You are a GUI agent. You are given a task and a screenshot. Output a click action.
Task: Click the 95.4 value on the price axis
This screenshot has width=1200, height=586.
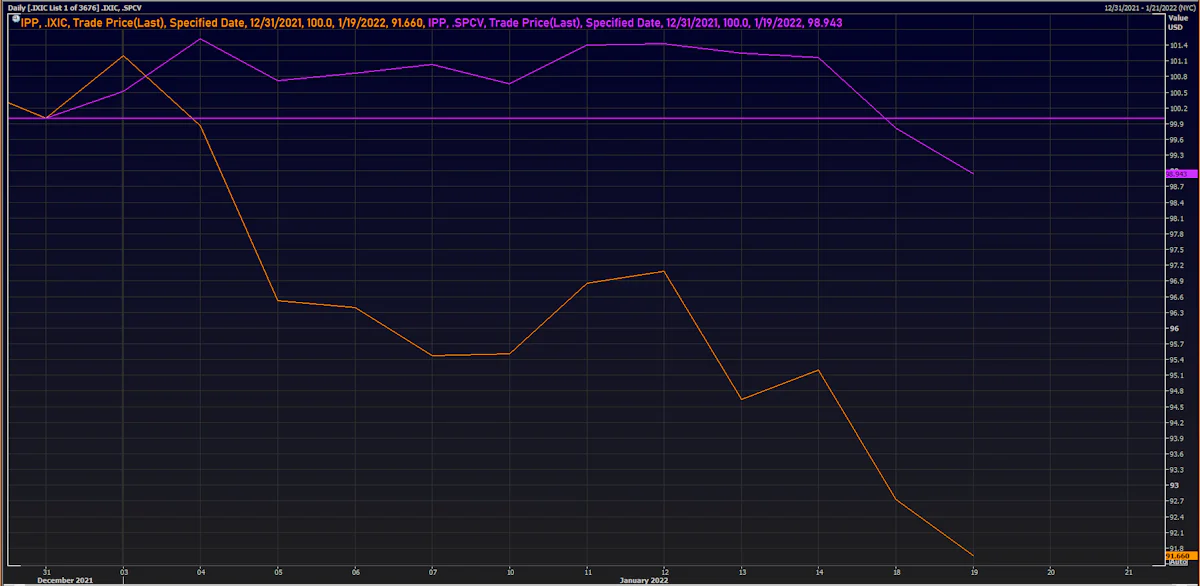point(1176,359)
